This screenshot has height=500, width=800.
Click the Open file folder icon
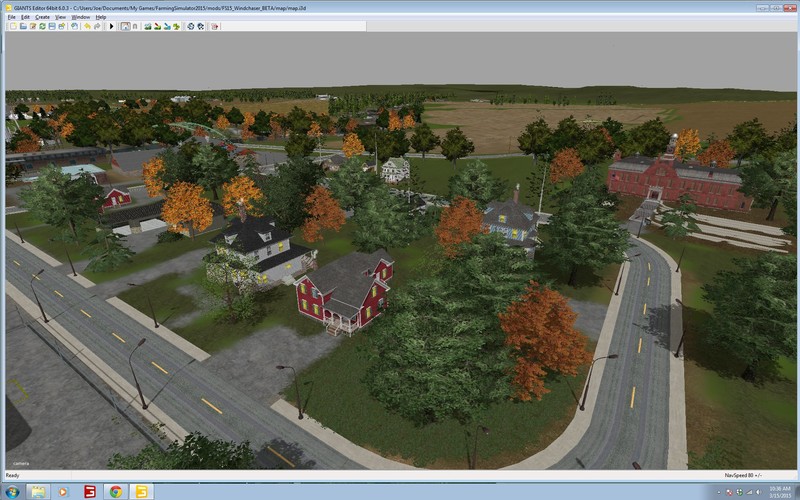pyautogui.click(x=23, y=26)
